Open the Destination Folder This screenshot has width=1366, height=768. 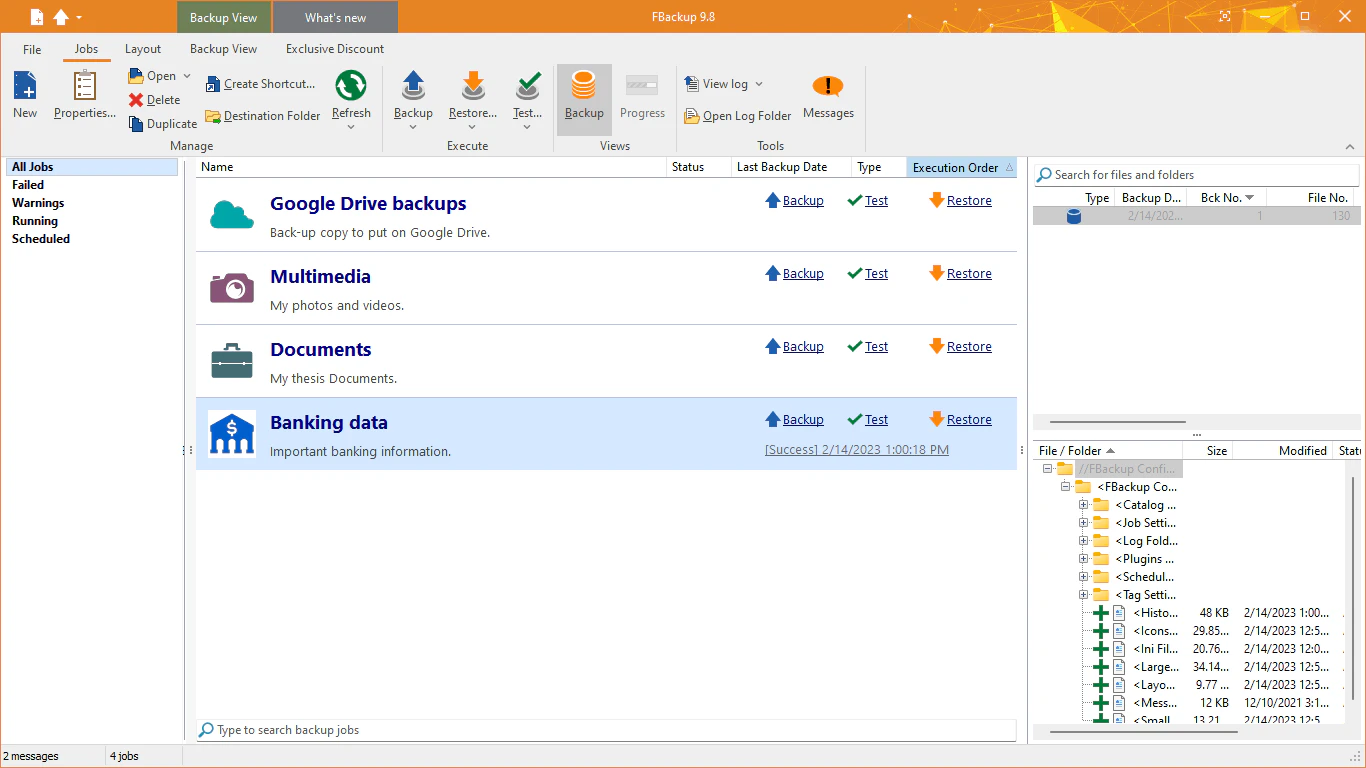(x=262, y=116)
